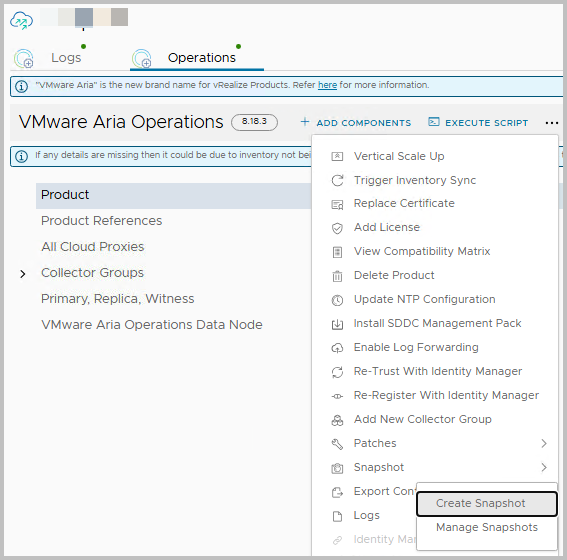The width and height of the screenshot is (567, 560).
Task: Click Manage Snapshots in the submenu
Action: pos(486,527)
